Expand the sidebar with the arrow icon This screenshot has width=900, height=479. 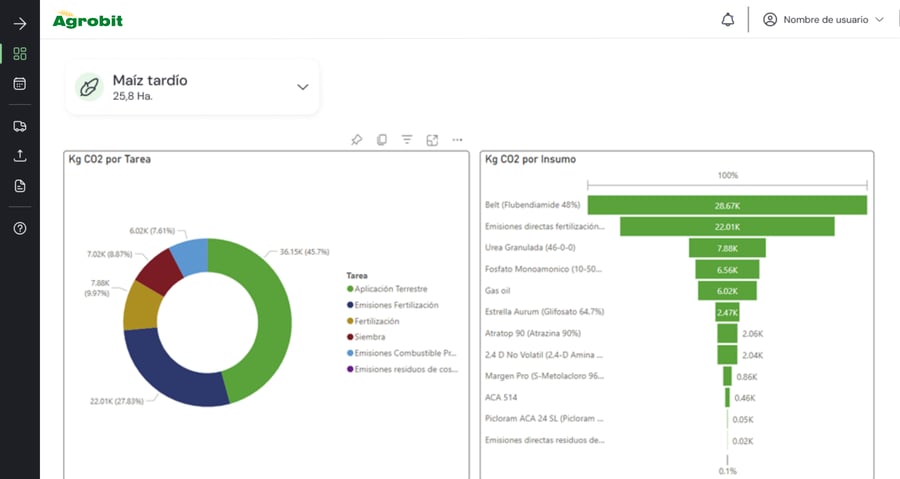pos(20,24)
